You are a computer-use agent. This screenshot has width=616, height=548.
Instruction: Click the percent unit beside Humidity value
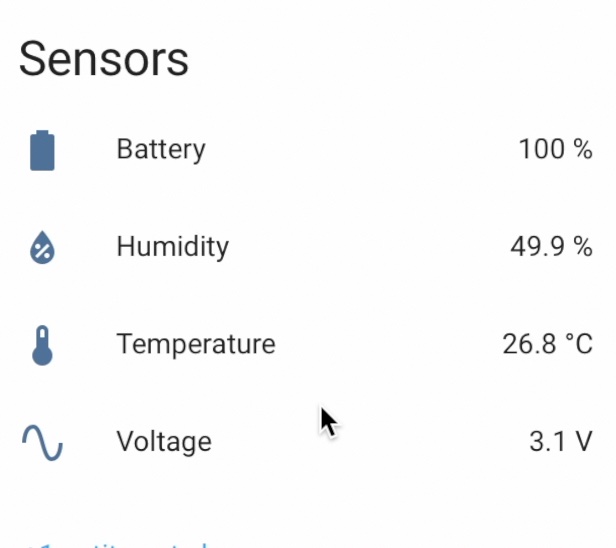(583, 247)
